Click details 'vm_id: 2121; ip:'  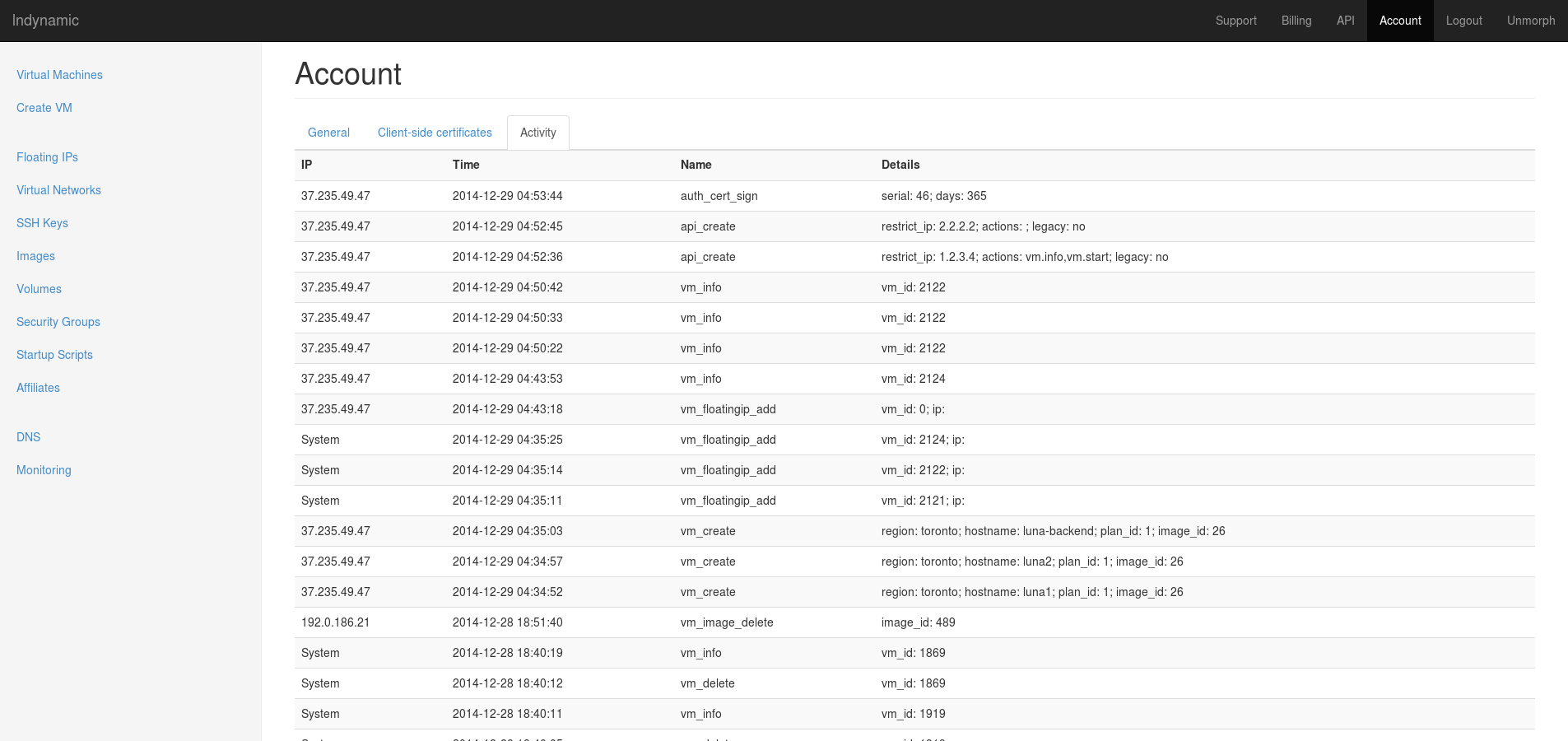coord(923,501)
